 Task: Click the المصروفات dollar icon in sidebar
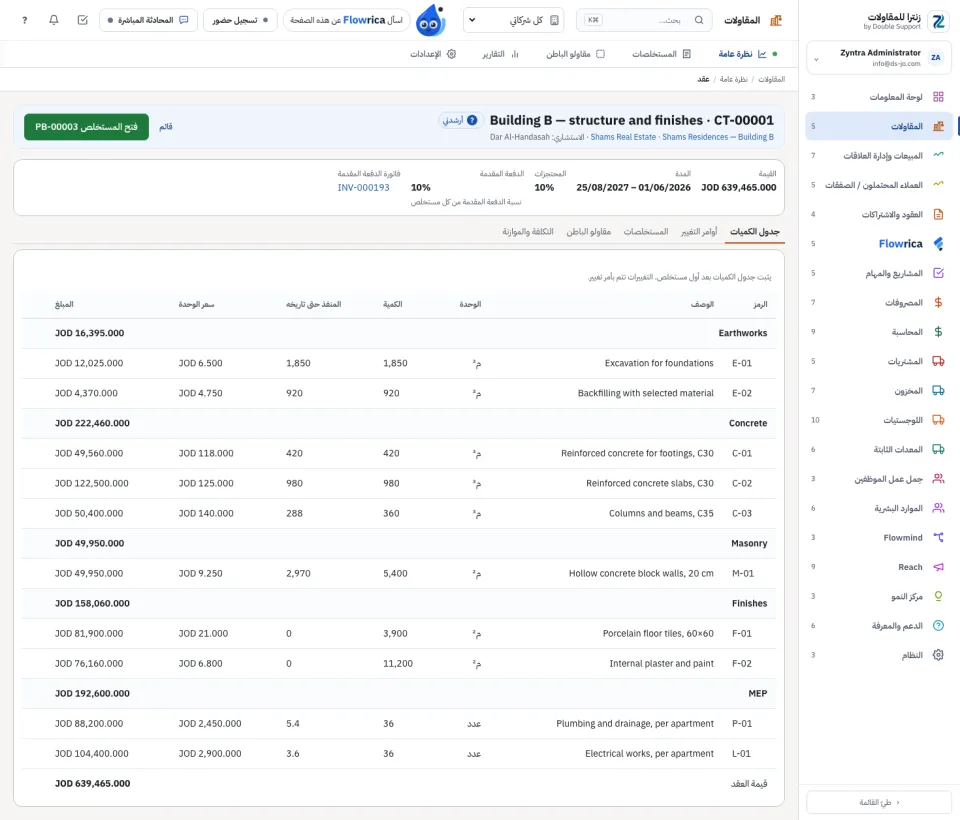[x=938, y=303]
